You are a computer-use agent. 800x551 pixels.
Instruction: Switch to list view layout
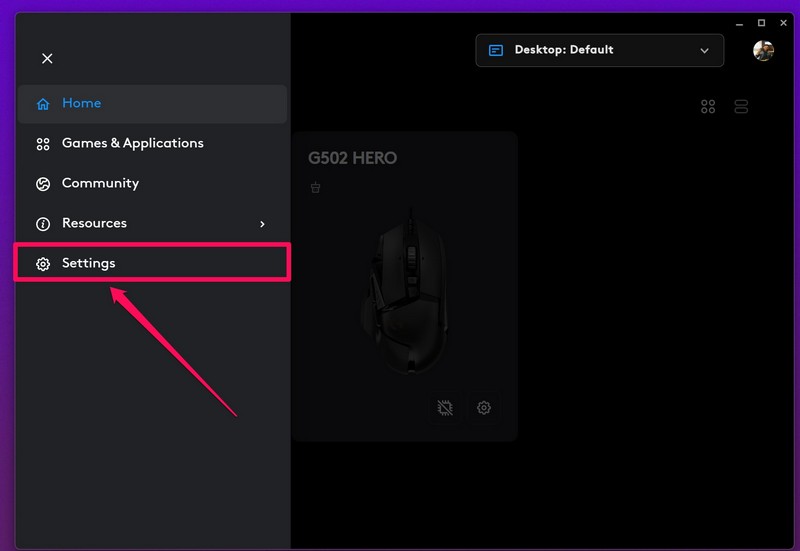pos(741,107)
